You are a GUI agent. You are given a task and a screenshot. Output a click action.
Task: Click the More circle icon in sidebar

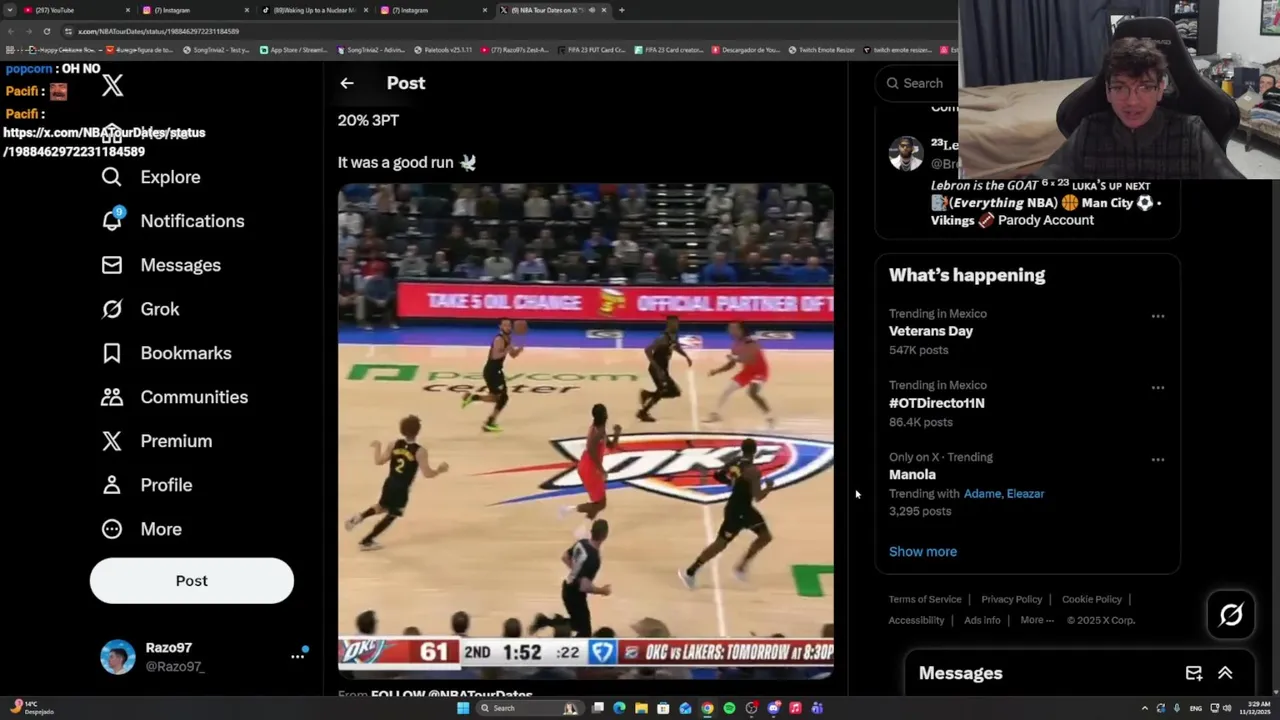[112, 529]
